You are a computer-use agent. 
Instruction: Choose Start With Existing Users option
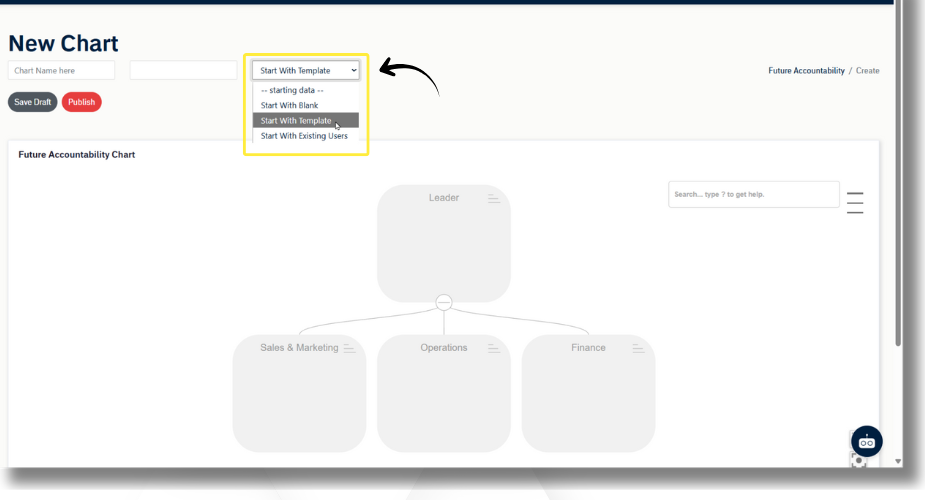coord(304,136)
